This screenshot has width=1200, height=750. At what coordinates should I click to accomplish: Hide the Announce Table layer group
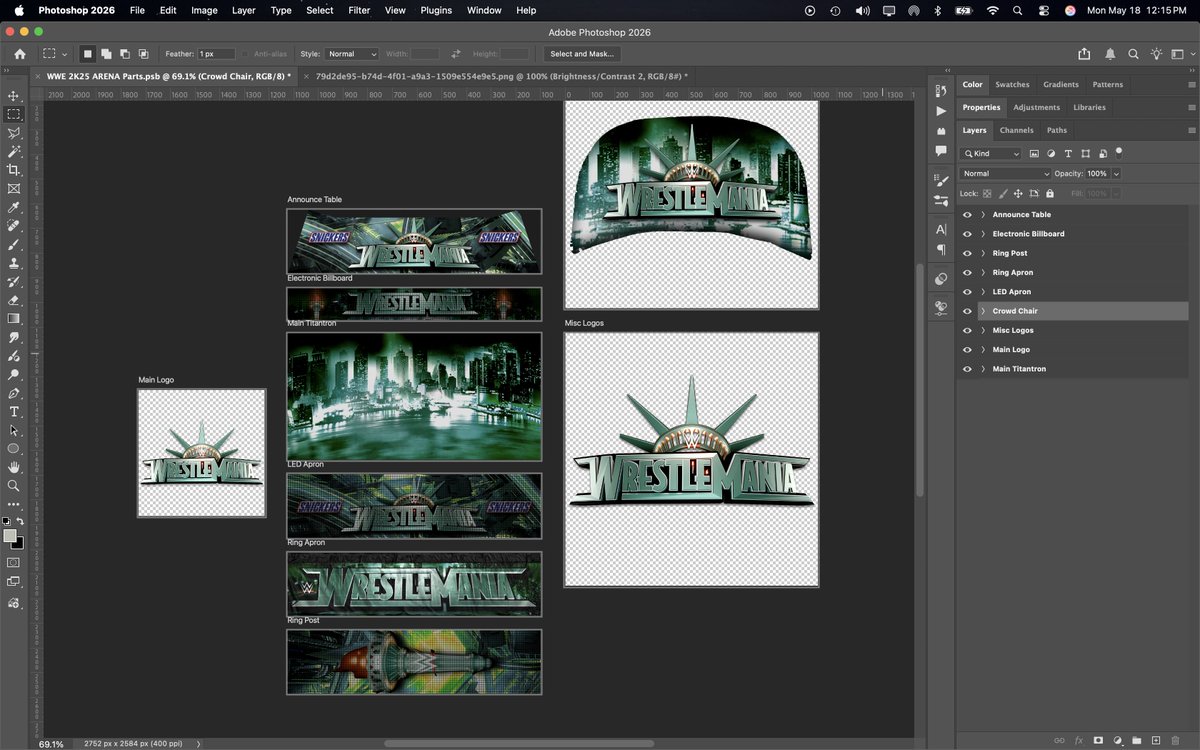[967, 215]
